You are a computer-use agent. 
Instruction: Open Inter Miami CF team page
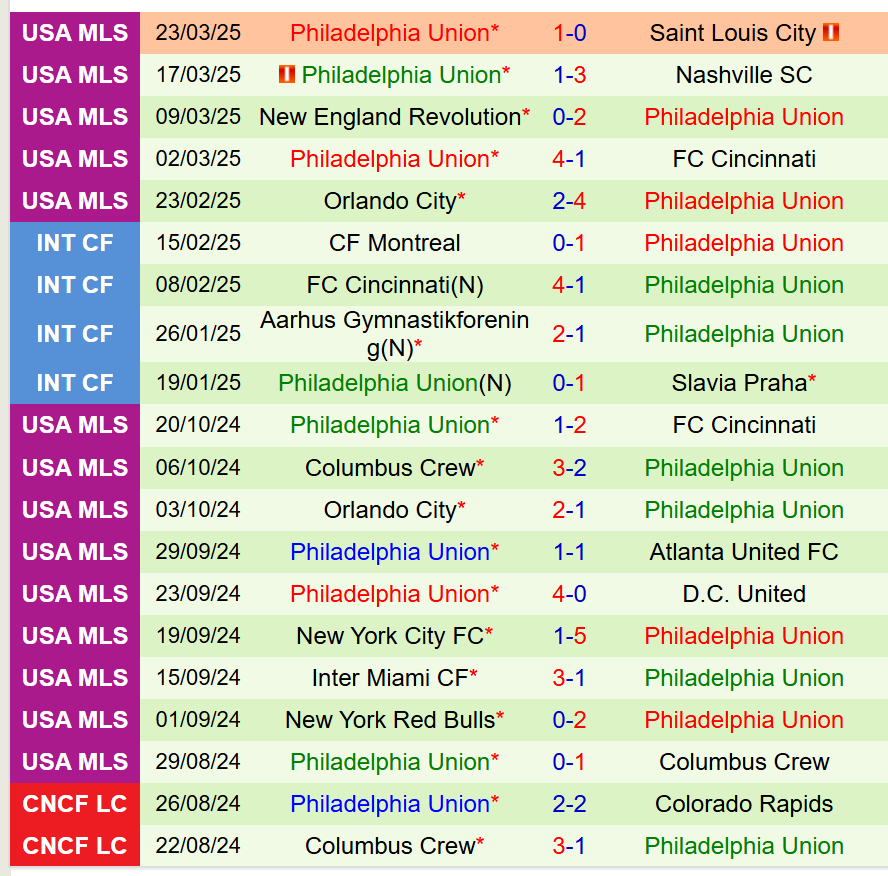389,678
